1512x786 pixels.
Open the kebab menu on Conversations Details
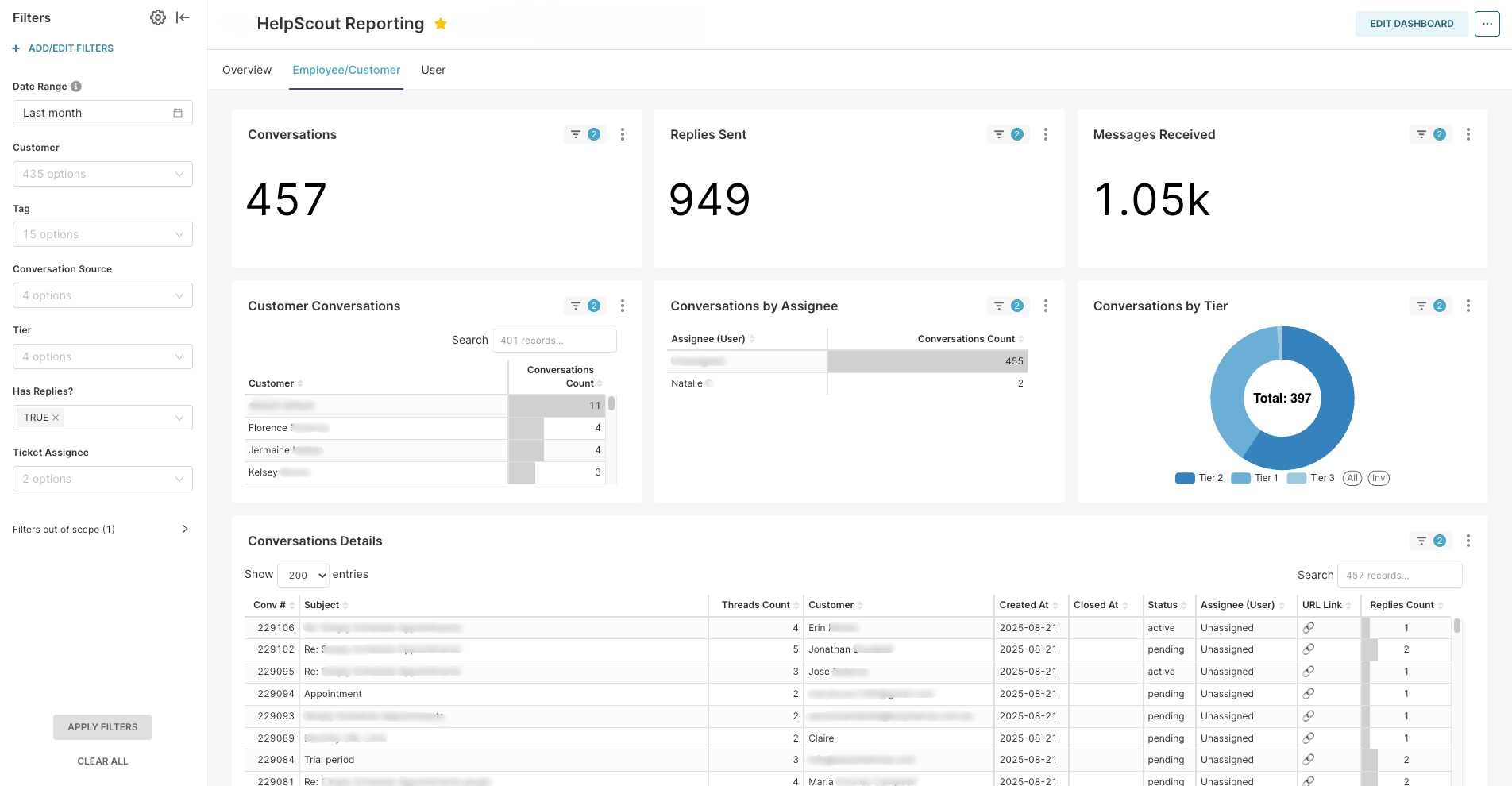[x=1468, y=541]
